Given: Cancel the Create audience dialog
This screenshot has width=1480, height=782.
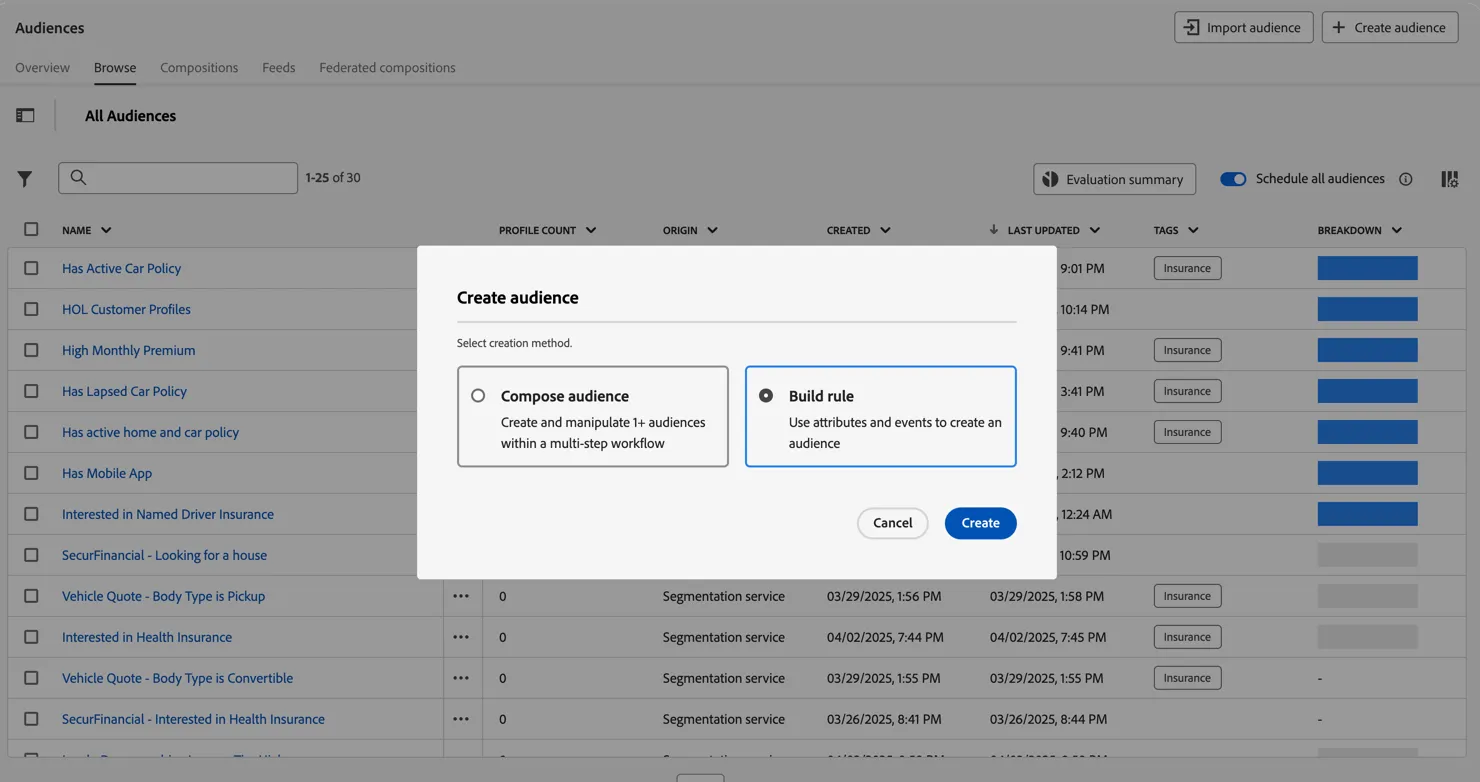Looking at the screenshot, I should coord(893,523).
